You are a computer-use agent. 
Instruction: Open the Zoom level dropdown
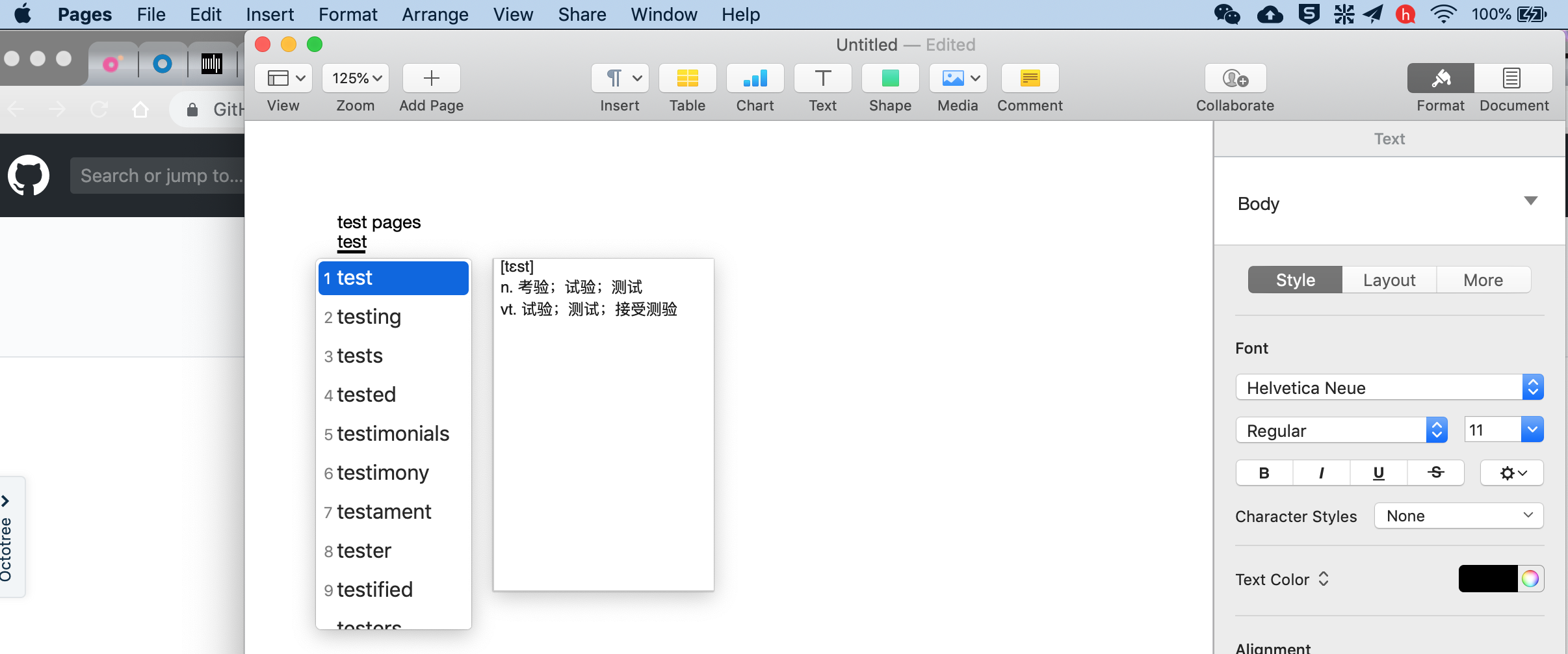pos(356,77)
